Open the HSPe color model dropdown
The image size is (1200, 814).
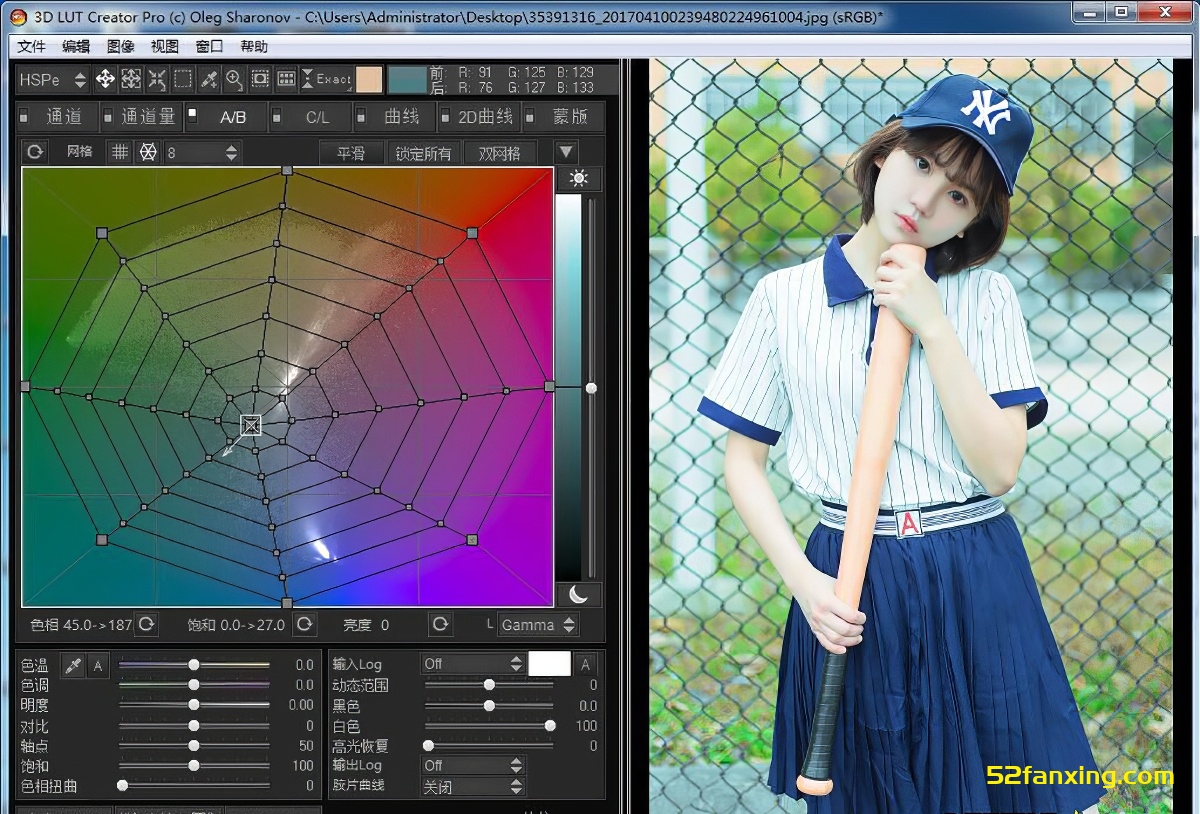(x=53, y=79)
